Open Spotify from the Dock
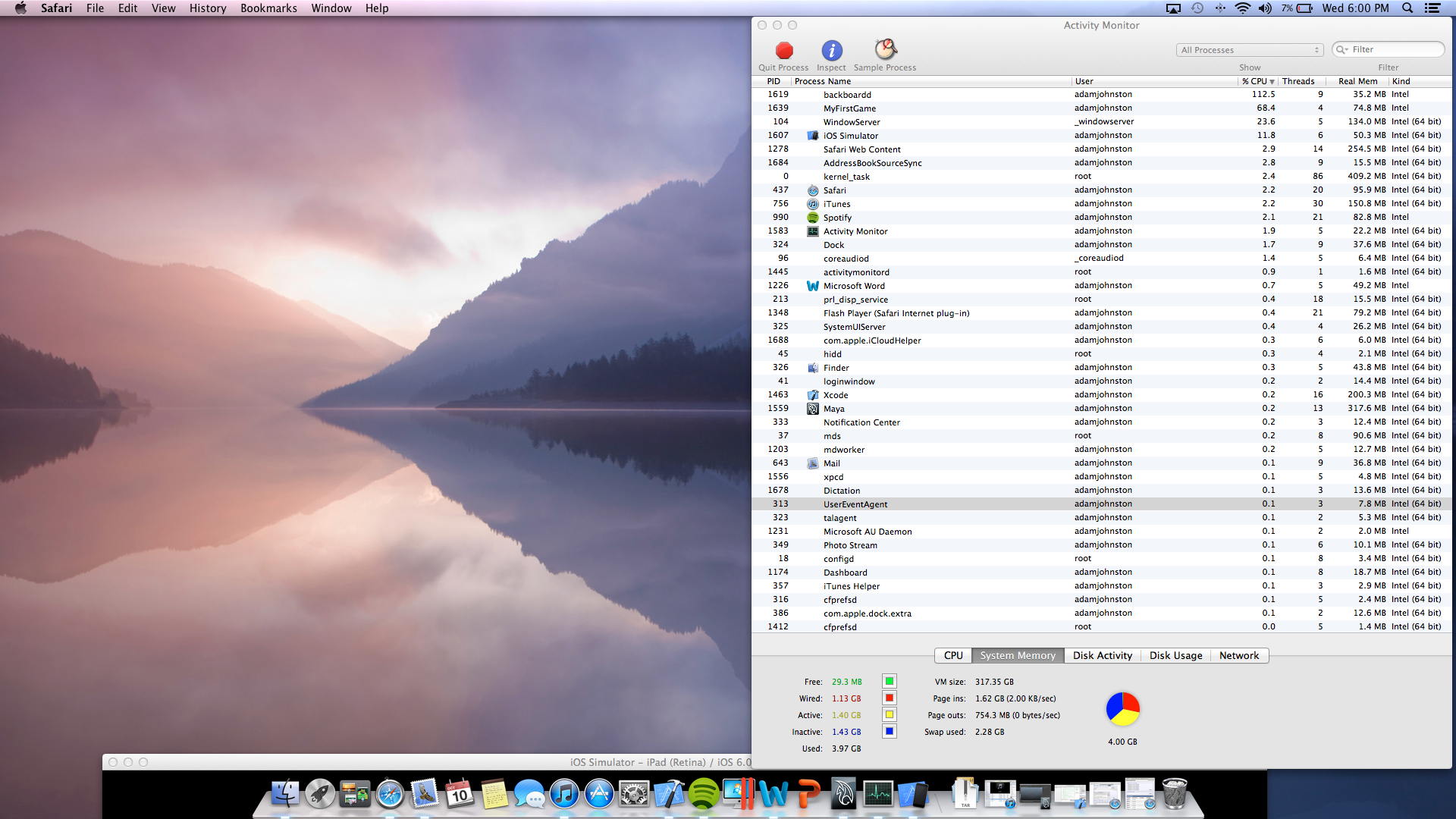 pyautogui.click(x=704, y=794)
